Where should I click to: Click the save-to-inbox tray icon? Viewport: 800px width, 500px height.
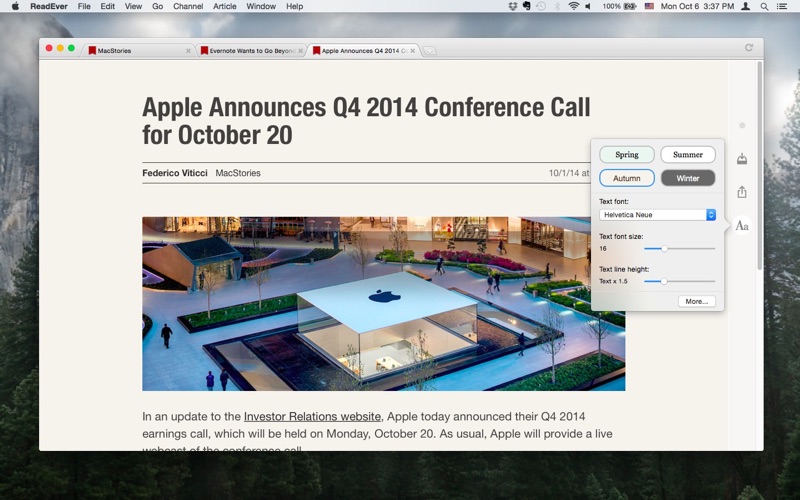coord(742,159)
